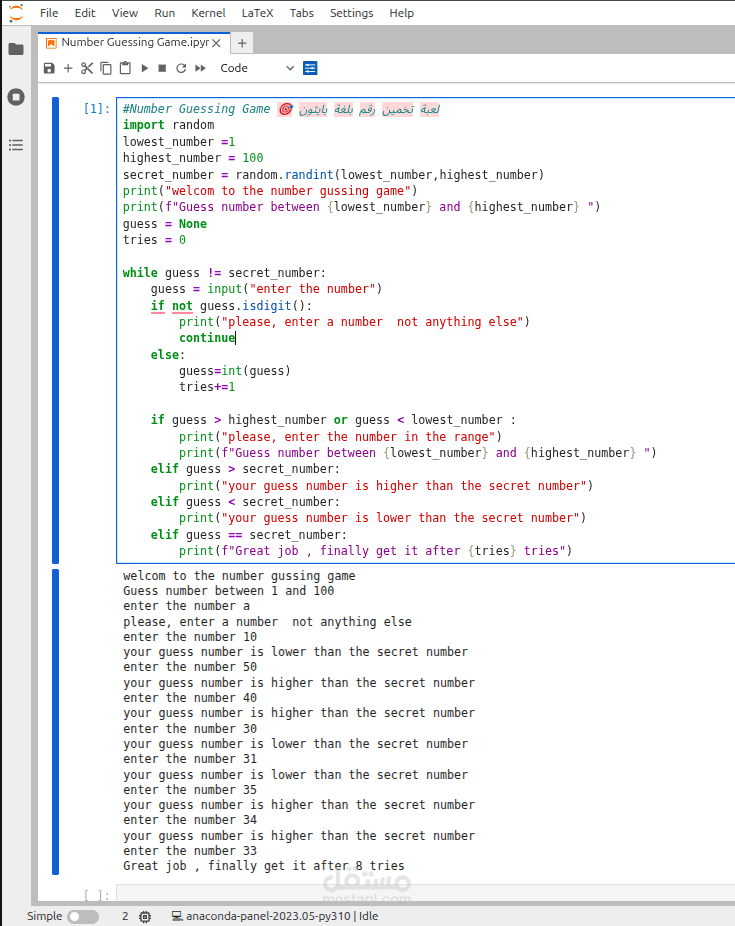
Task: Open the kernel status gear icon in status bar
Action: pyautogui.click(x=145, y=917)
